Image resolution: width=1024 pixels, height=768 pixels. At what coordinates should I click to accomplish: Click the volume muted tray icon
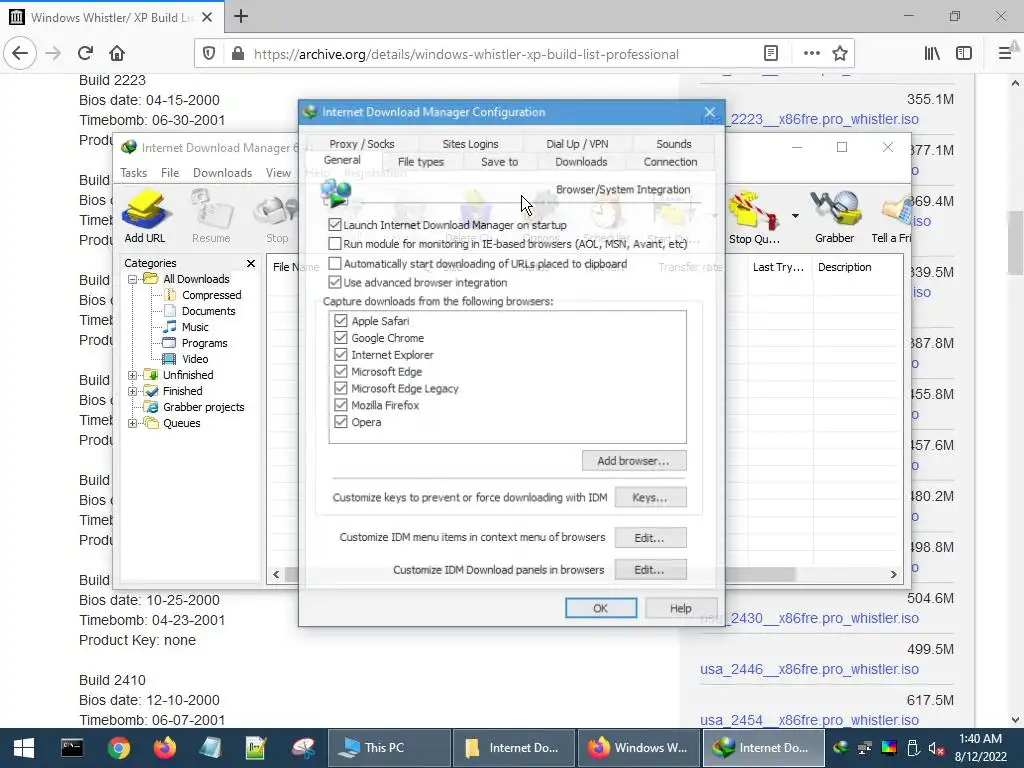coord(936,748)
